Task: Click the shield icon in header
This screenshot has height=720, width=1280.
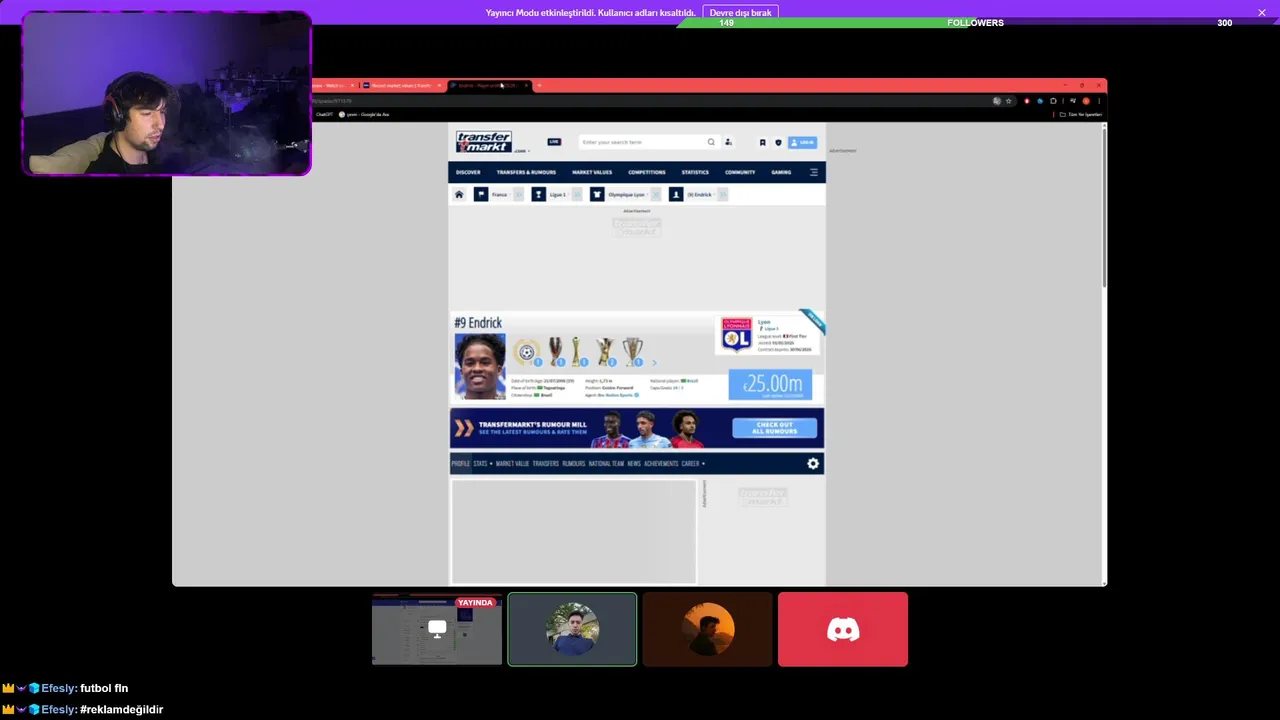Action: 778,142
